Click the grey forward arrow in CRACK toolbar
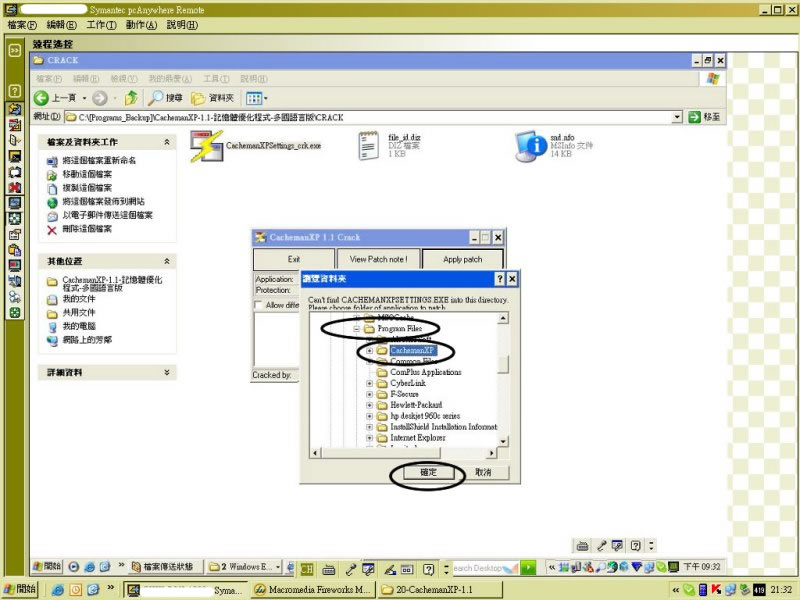 100,98
